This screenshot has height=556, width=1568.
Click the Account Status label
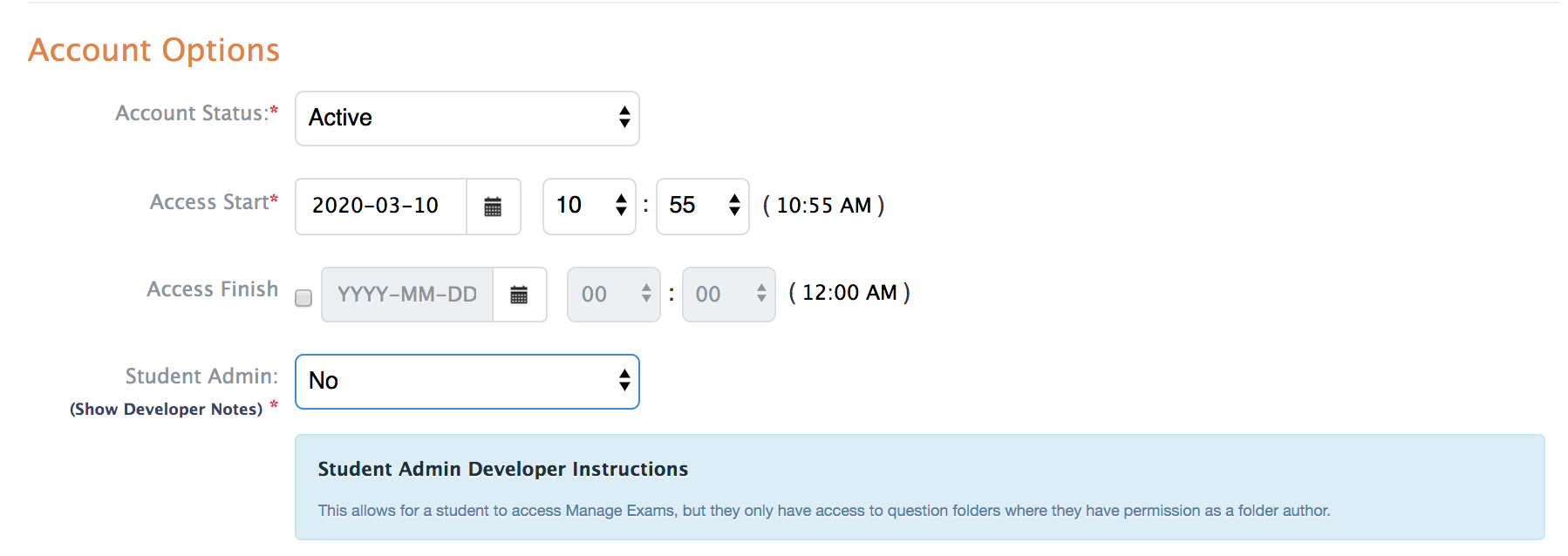pos(192,113)
